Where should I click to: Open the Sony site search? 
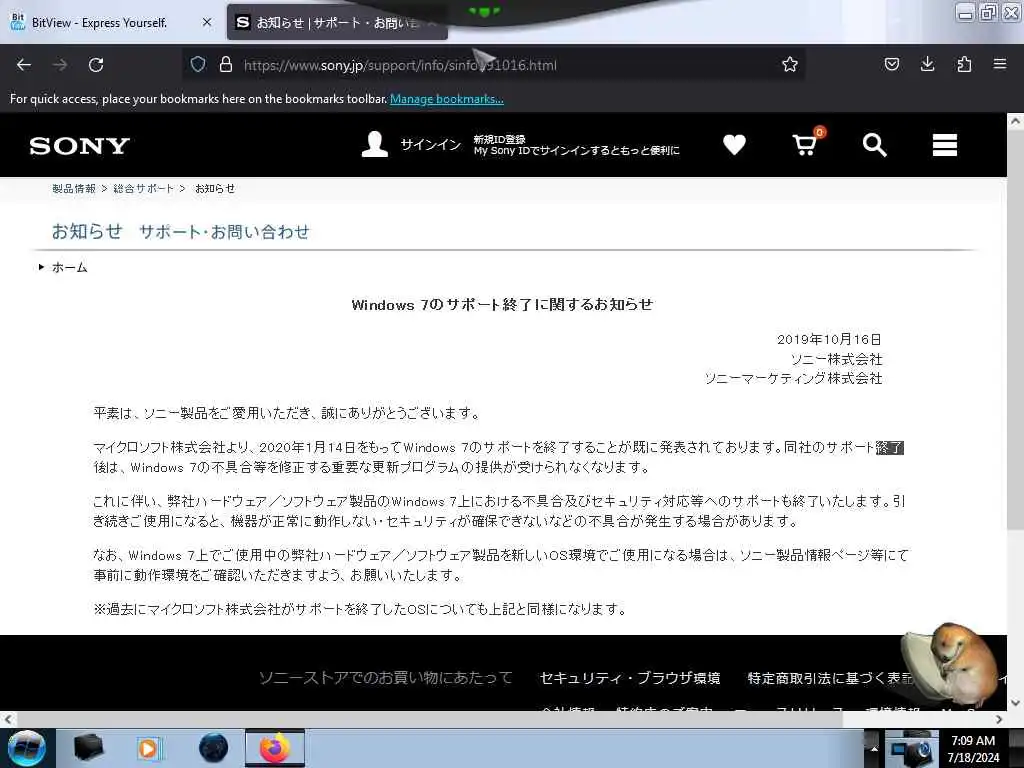tap(874, 145)
